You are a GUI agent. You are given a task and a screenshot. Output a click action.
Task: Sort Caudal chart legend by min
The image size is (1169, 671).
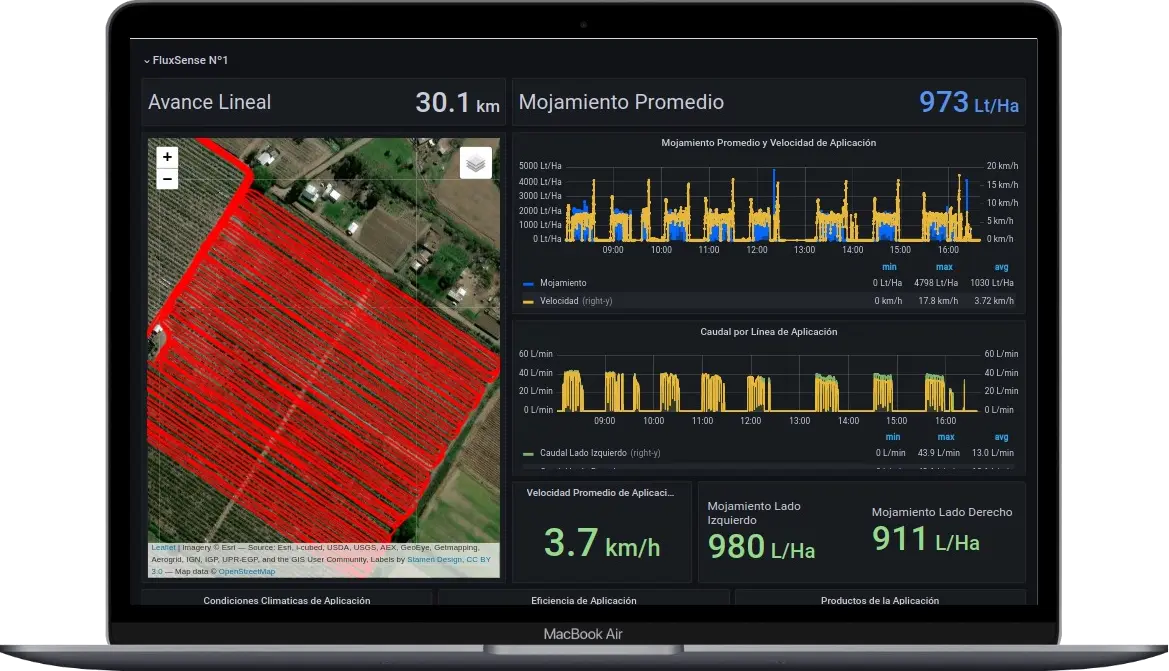click(x=892, y=437)
